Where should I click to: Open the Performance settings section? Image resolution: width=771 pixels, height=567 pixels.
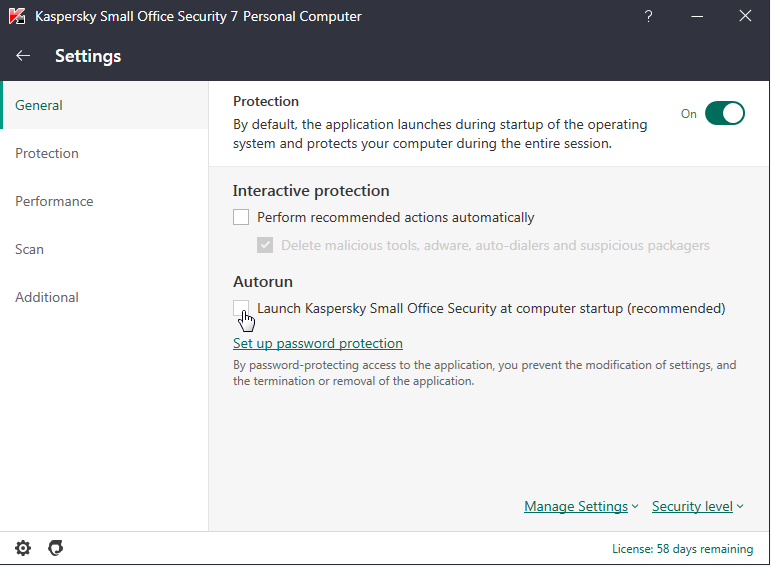pyautogui.click(x=54, y=201)
